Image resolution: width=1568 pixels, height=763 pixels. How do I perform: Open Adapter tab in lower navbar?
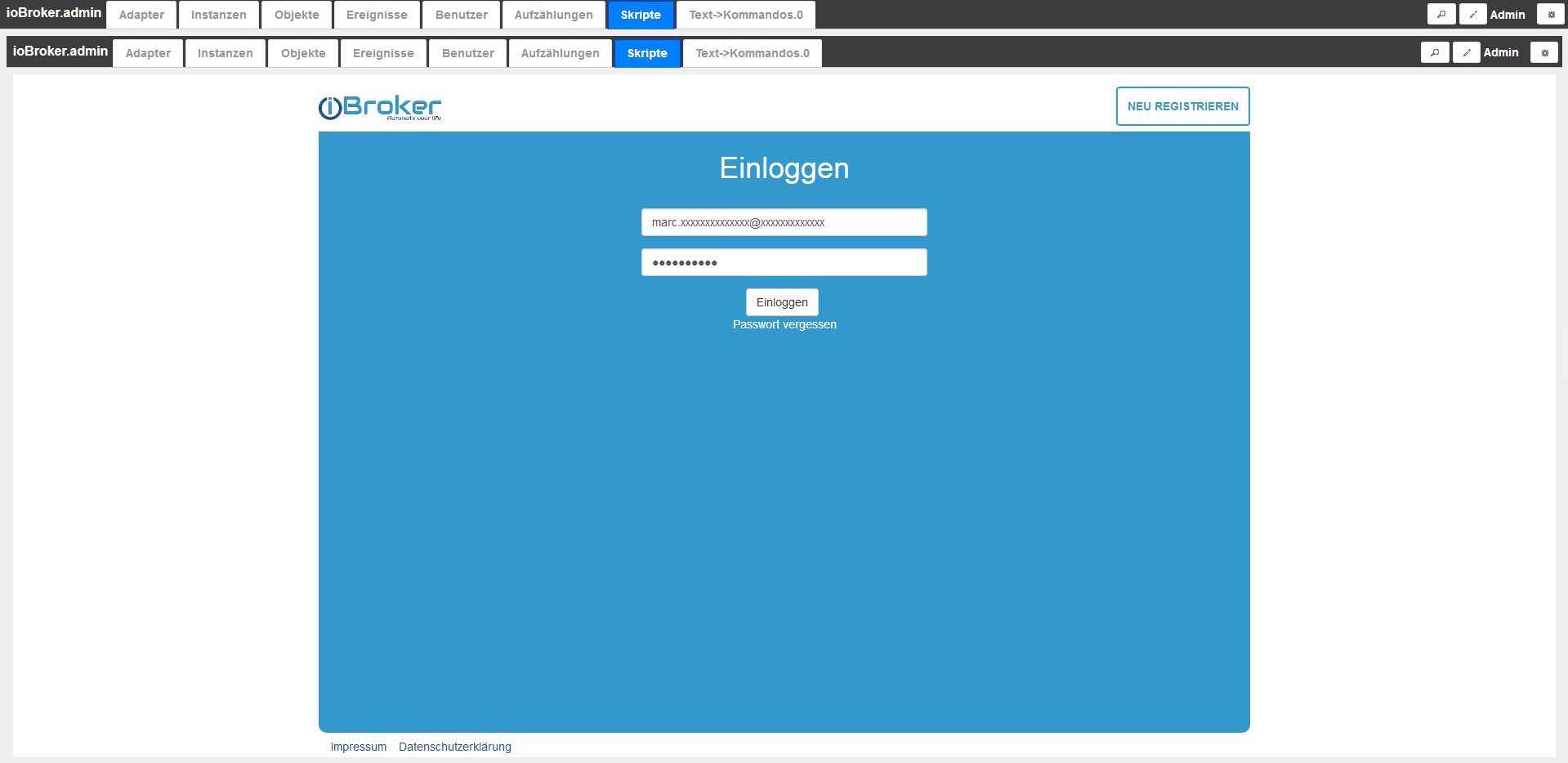click(149, 53)
